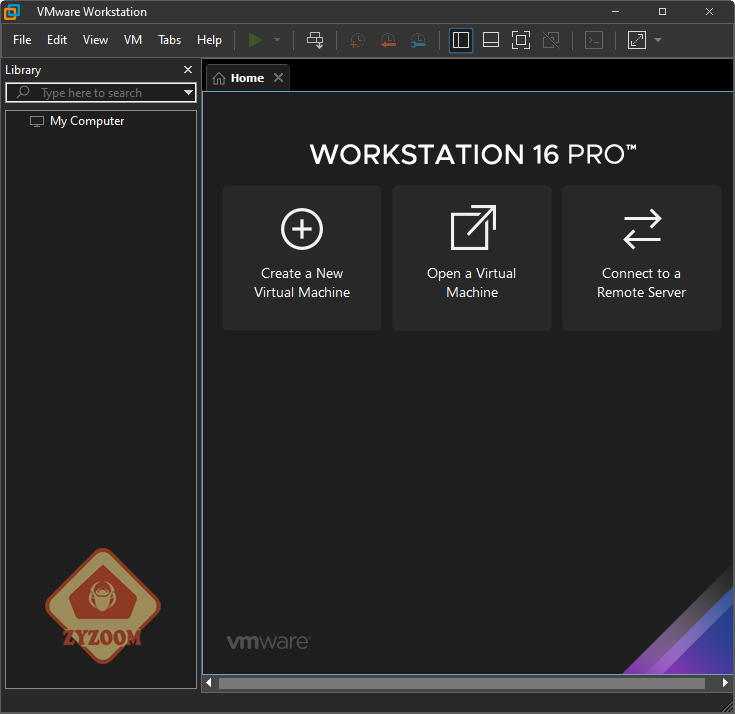Click Connect to a Remote Server
Viewport: 735px width, 714px height.
[642, 258]
